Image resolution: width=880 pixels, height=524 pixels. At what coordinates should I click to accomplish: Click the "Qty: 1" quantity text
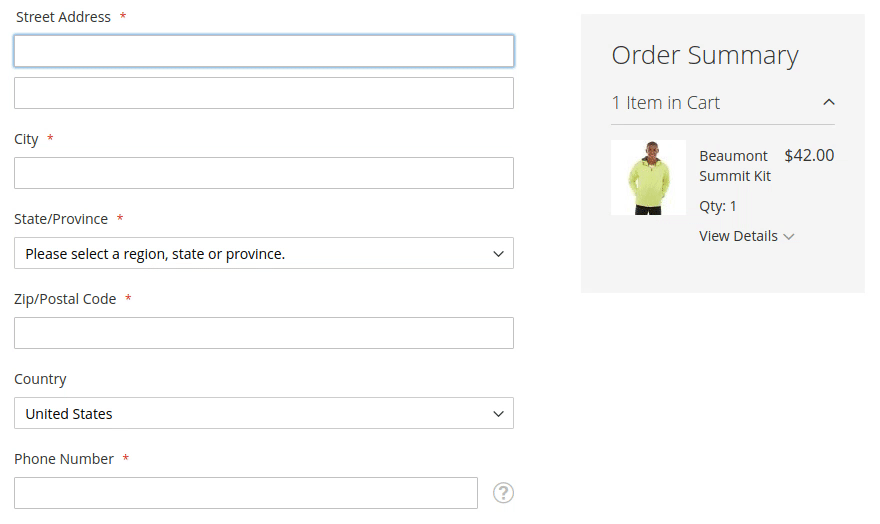tap(718, 206)
